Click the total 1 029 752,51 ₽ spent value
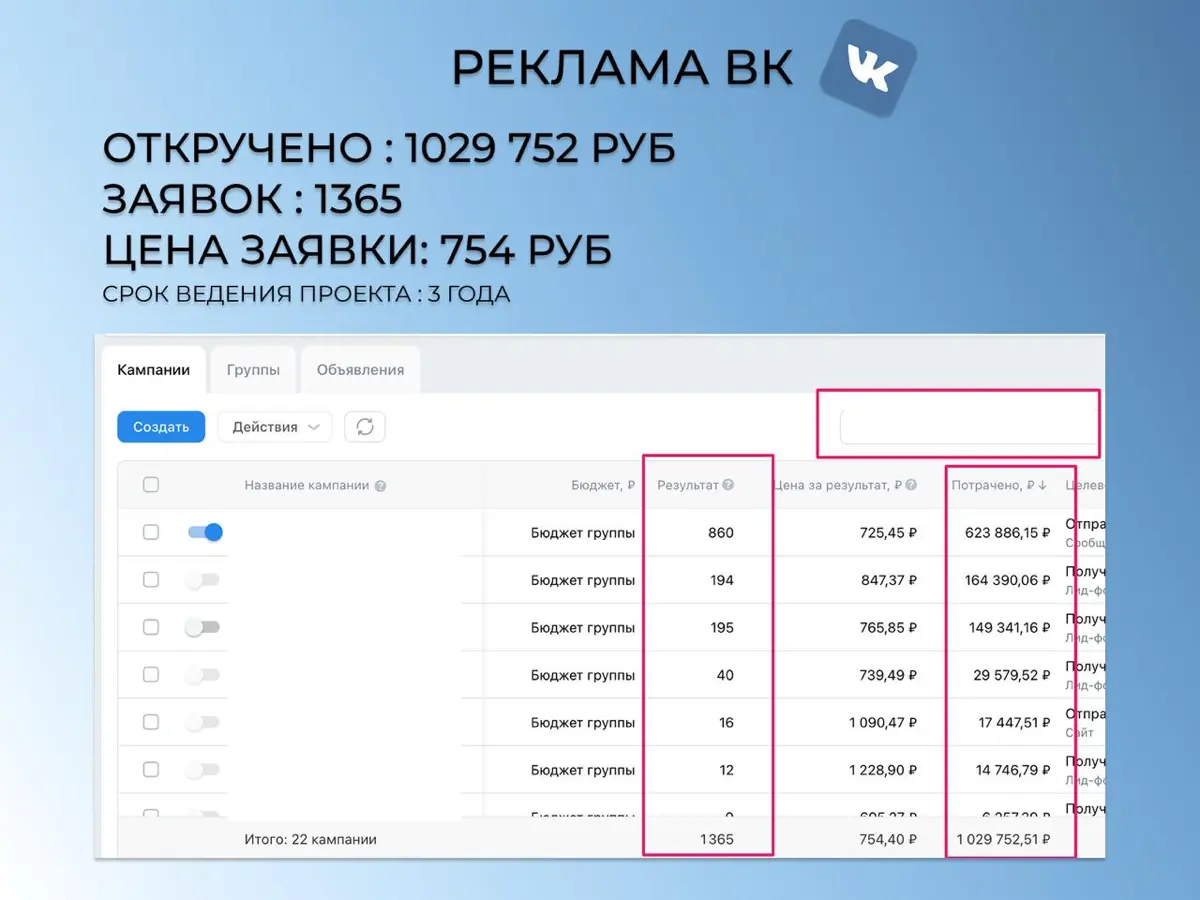1200x900 pixels. [1004, 840]
